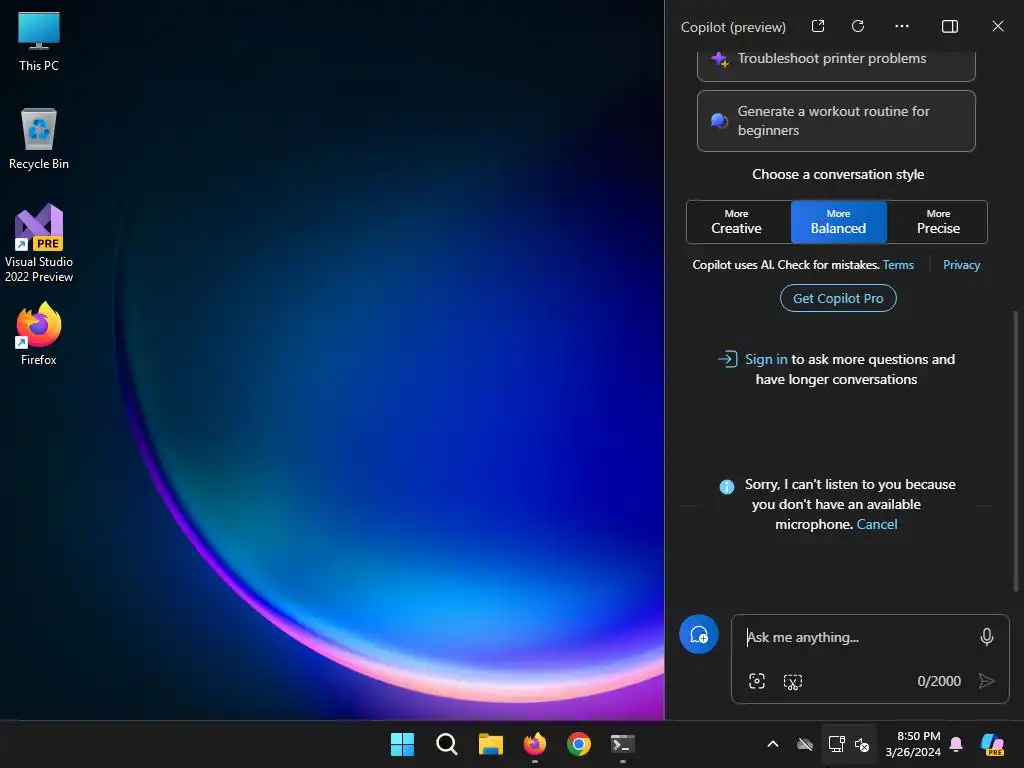1024x768 pixels.
Task: Select Visual Studio 2022 Preview shortcut
Action: click(39, 243)
